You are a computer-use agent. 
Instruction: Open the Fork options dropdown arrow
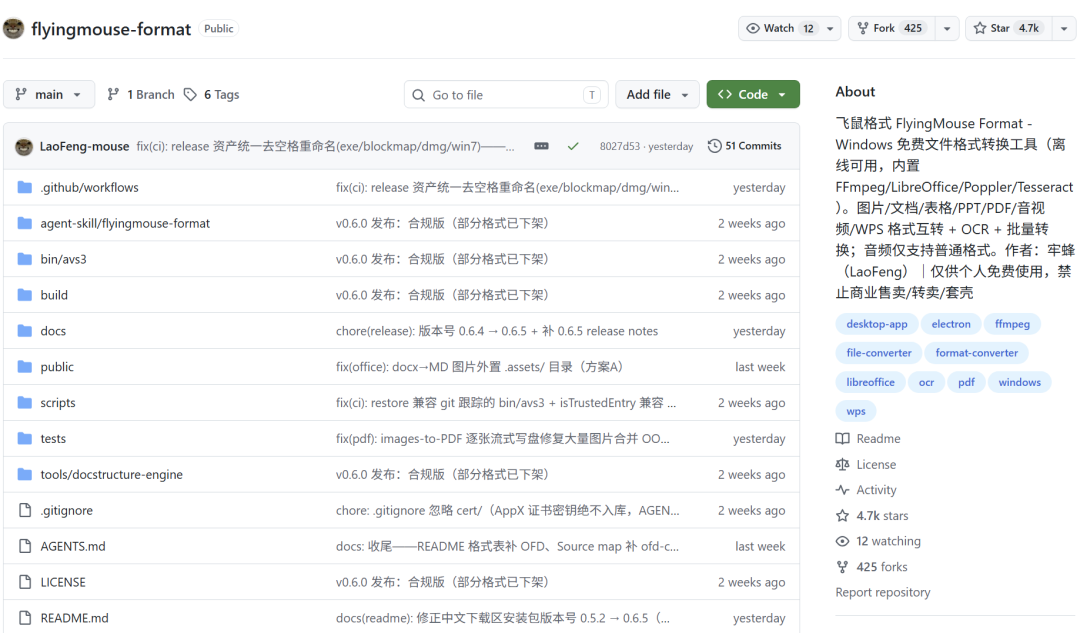[947, 28]
